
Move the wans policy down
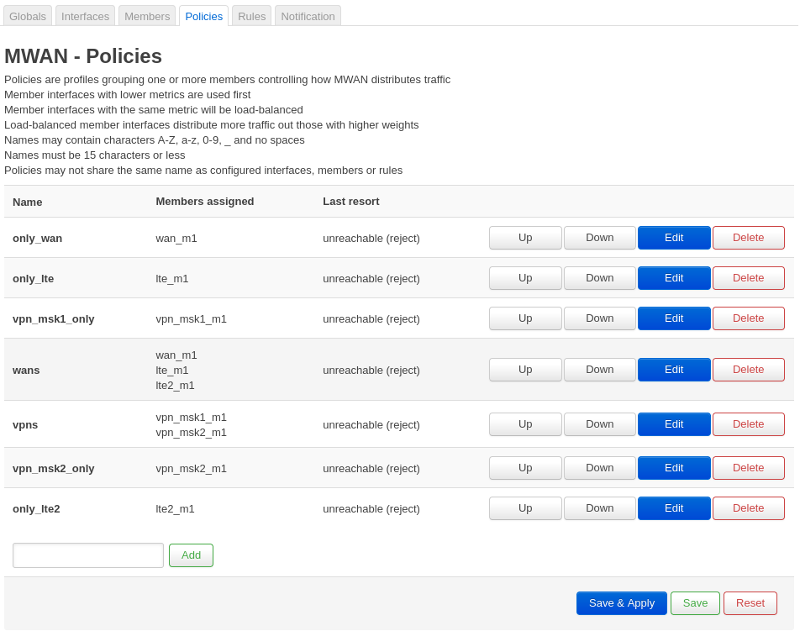click(x=599, y=370)
